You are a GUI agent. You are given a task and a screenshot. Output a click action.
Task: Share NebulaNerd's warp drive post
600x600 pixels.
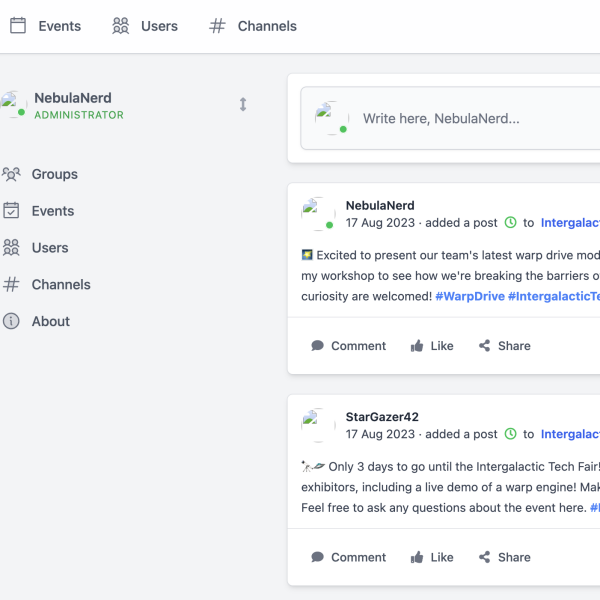(x=504, y=346)
